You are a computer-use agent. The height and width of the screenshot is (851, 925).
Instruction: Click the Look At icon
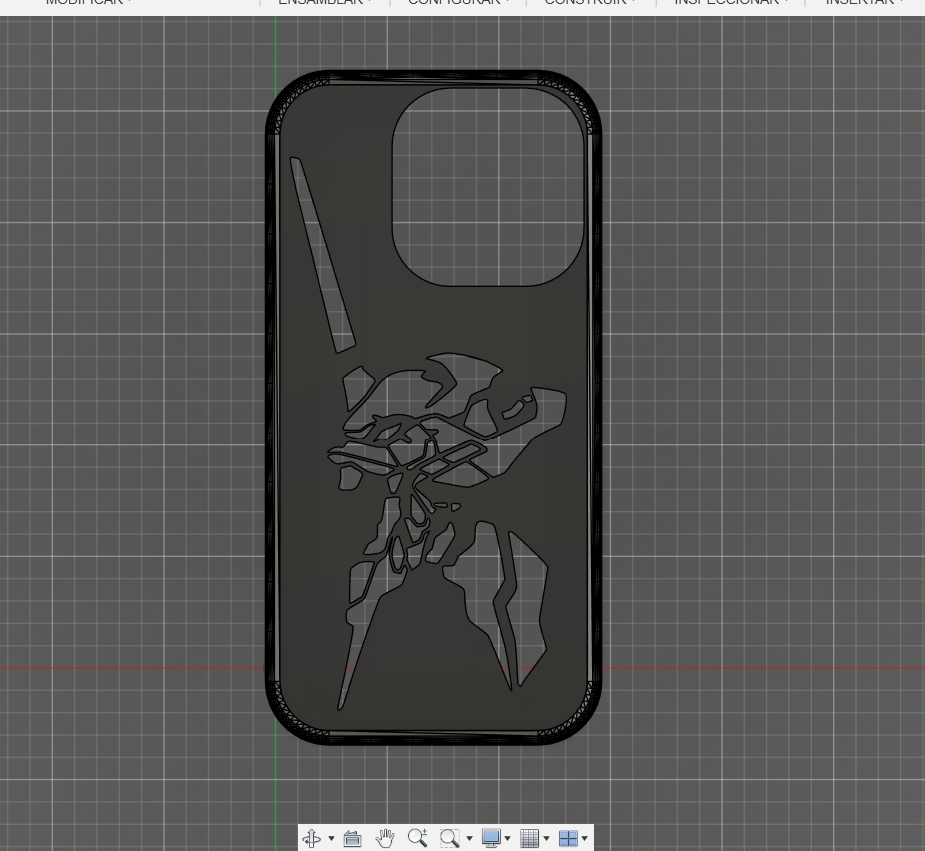click(x=352, y=838)
